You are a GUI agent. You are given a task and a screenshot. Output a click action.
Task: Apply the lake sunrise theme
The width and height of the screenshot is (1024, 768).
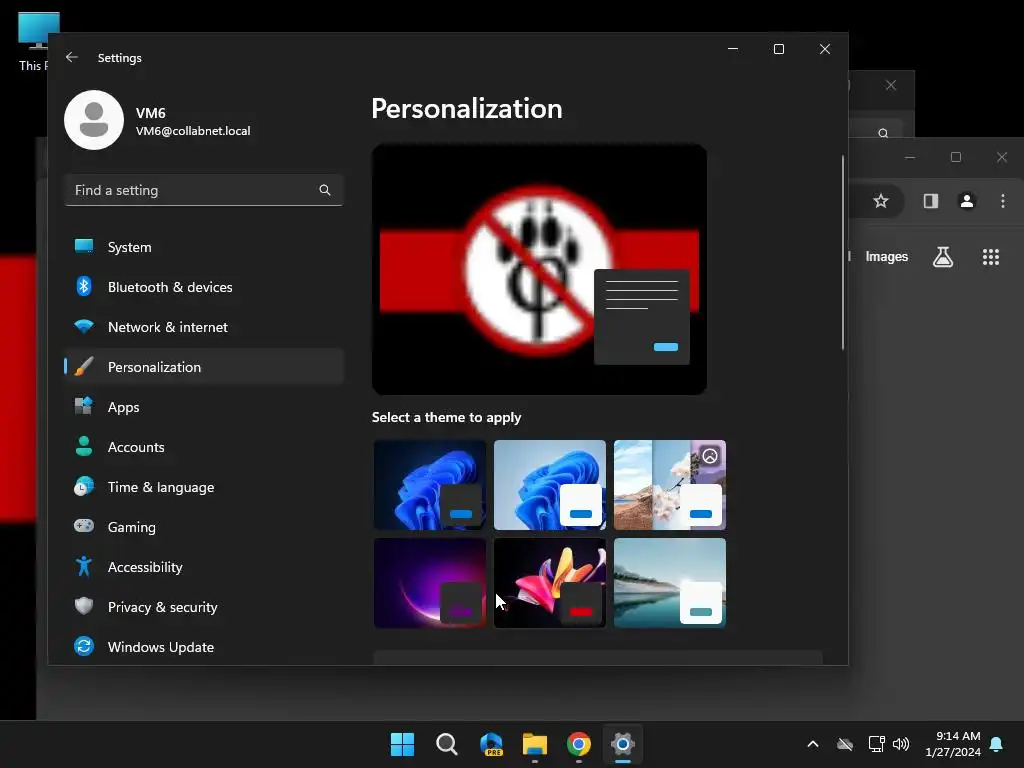[x=670, y=583]
